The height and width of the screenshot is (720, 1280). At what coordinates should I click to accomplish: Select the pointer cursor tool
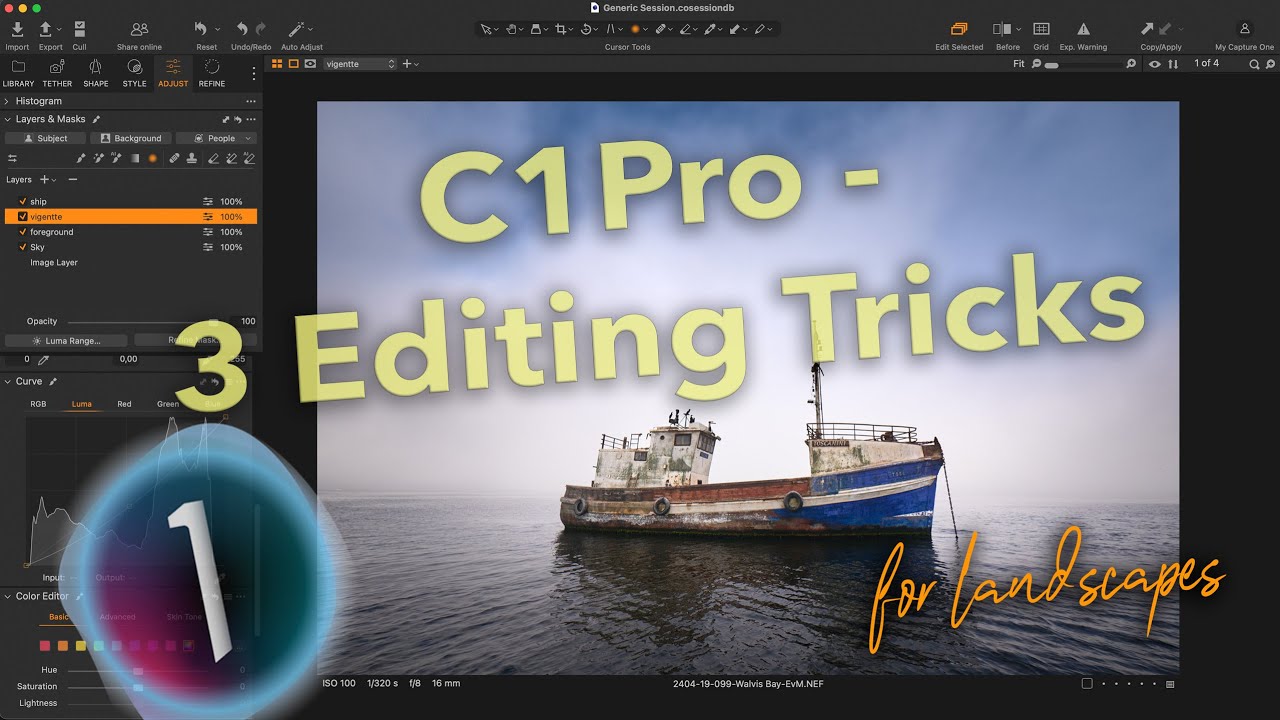pyautogui.click(x=485, y=30)
